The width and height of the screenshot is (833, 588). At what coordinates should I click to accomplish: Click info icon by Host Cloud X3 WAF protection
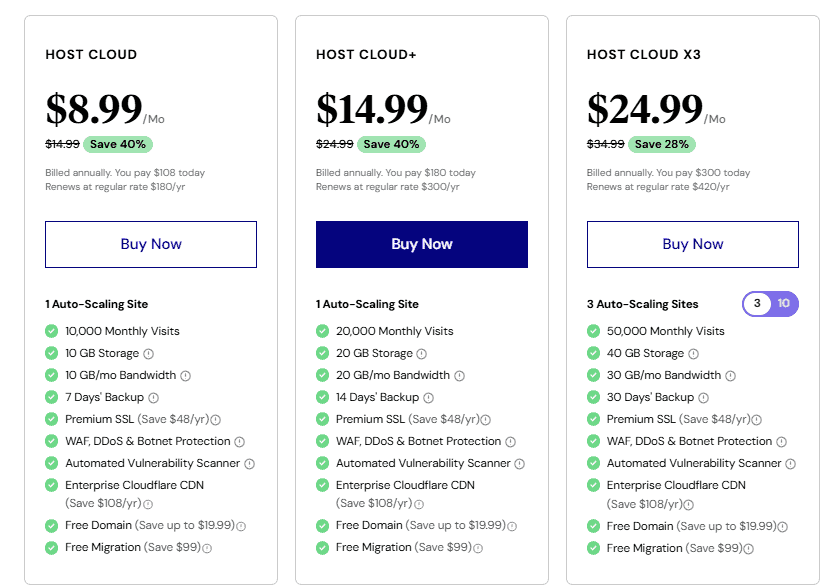click(x=782, y=442)
